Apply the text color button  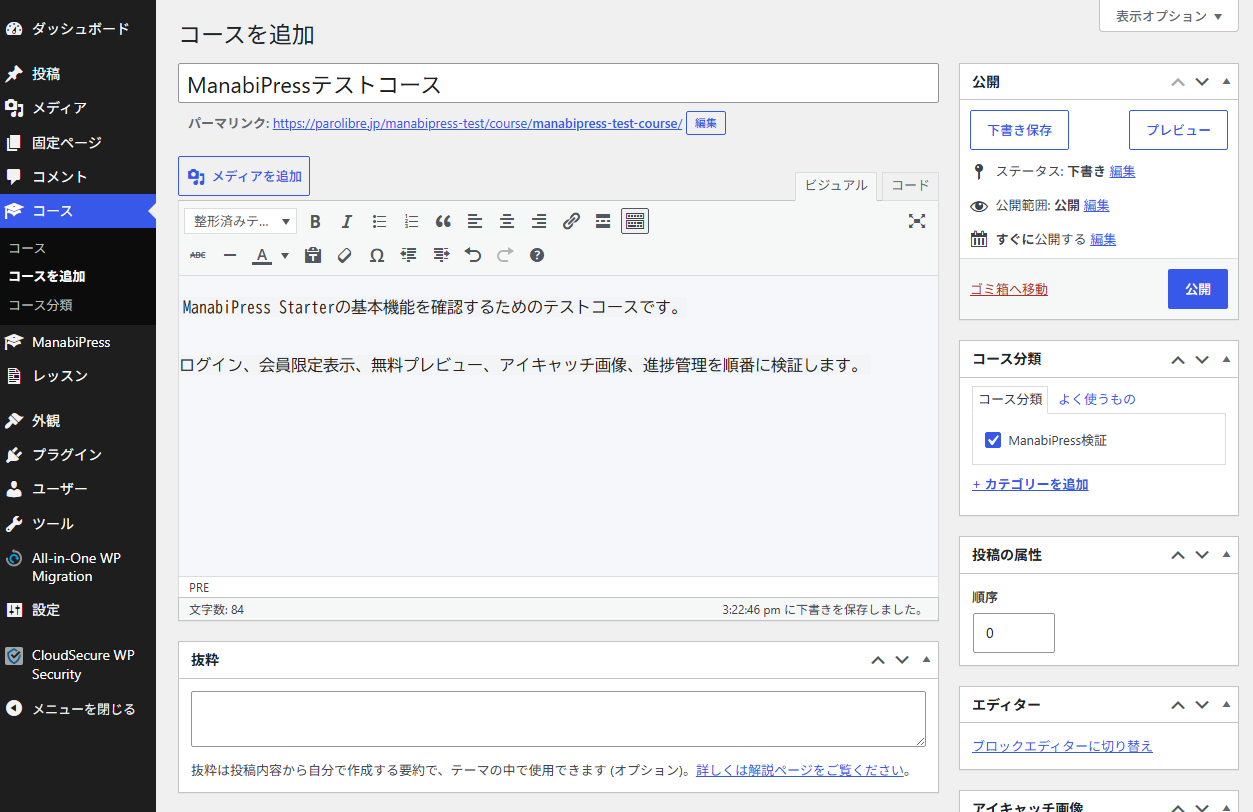coord(262,255)
